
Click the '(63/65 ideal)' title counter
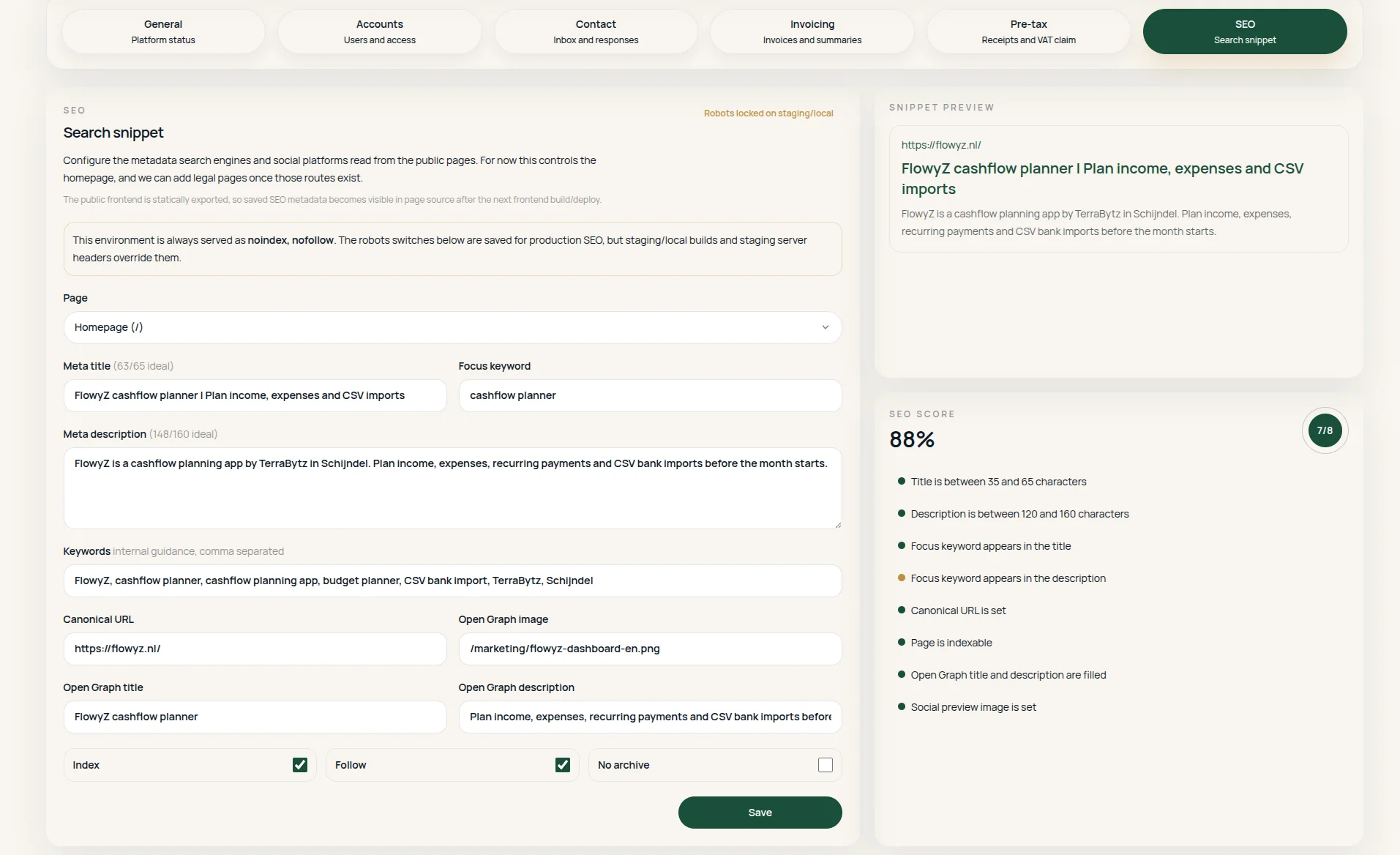(143, 366)
